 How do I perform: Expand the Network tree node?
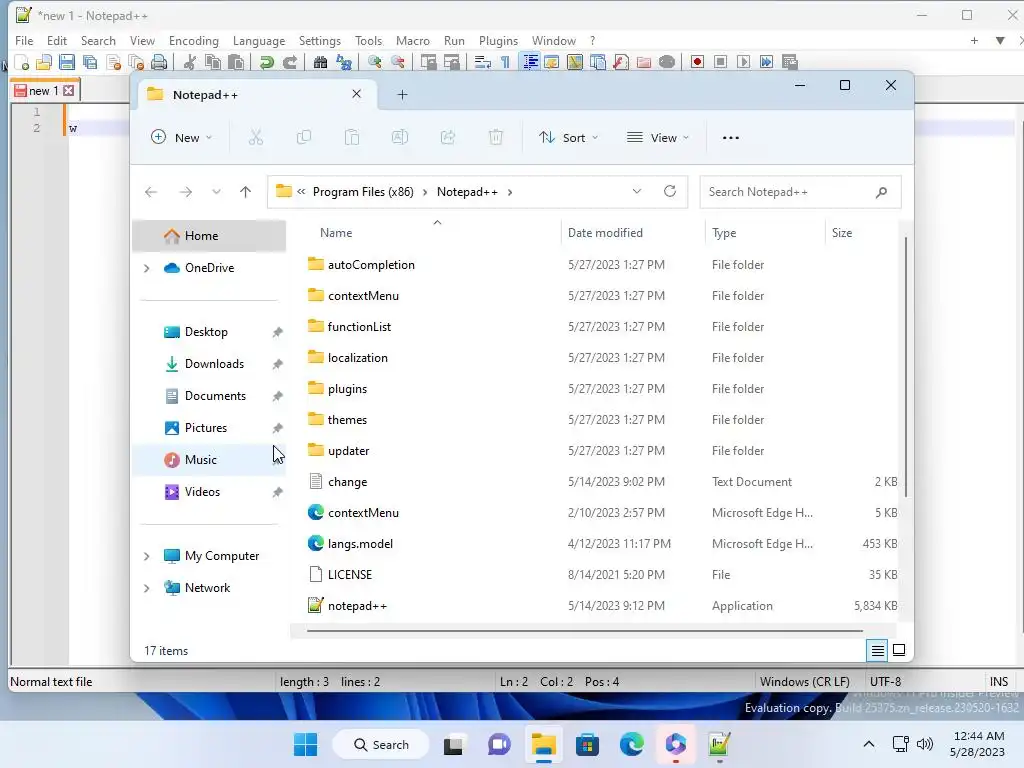click(147, 588)
